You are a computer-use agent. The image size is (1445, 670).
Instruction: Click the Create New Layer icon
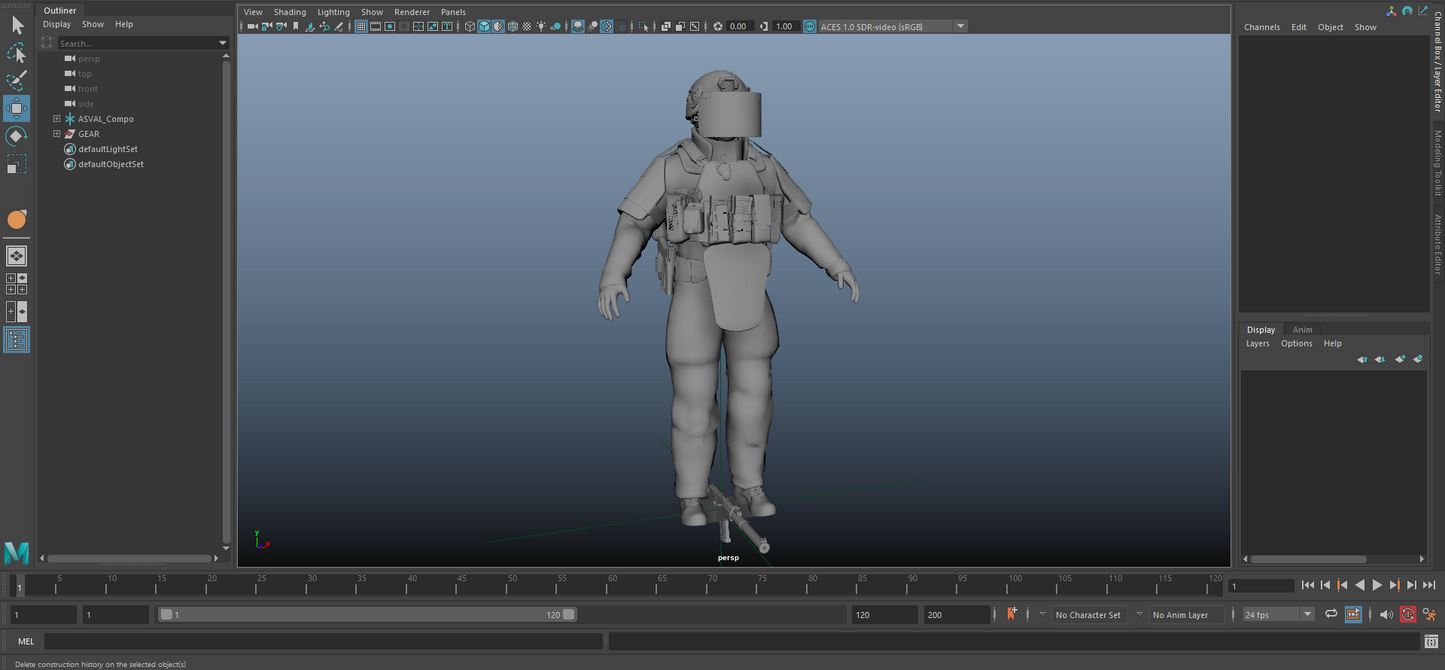[x=1400, y=359]
